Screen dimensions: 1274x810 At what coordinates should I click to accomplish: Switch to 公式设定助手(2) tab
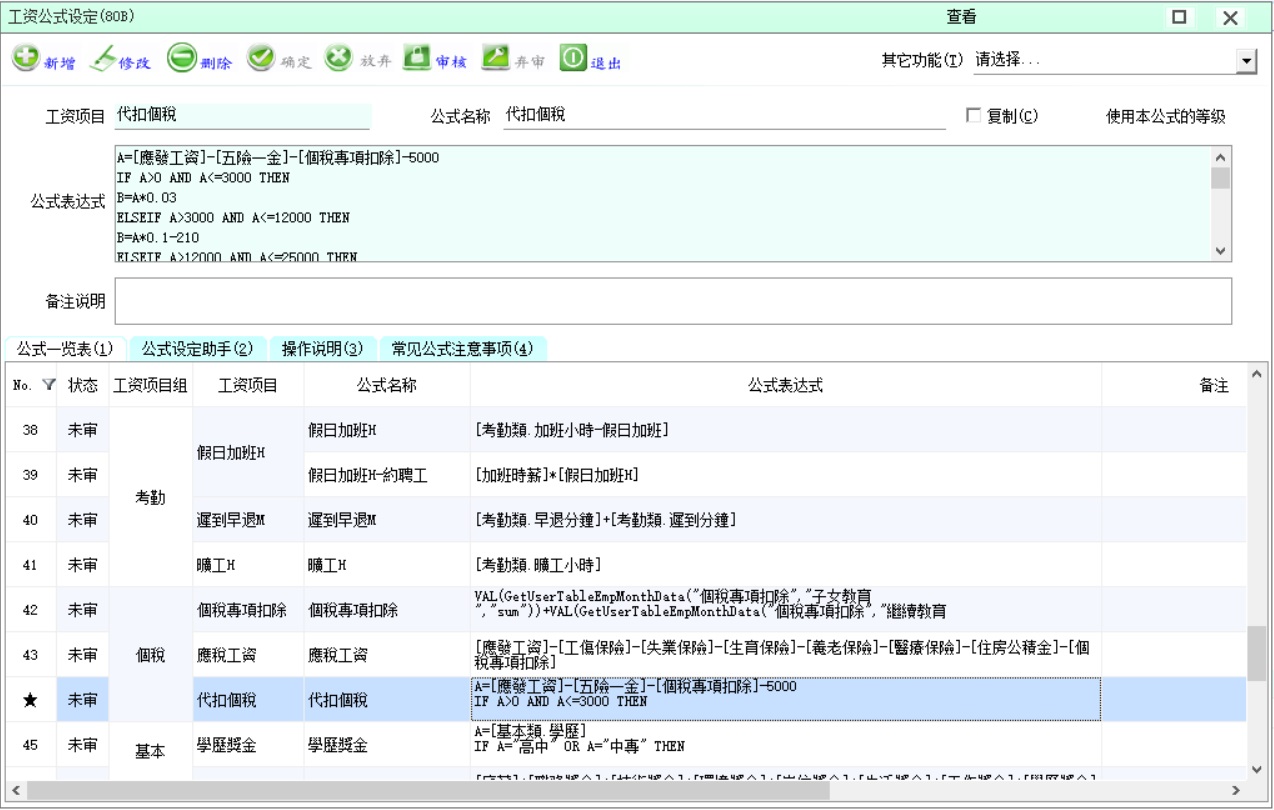pyautogui.click(x=197, y=349)
